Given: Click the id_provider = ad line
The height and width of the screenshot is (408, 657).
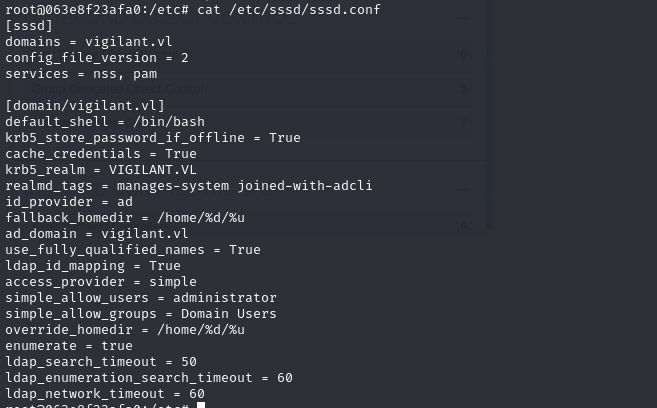Looking at the screenshot, I should (68, 201).
